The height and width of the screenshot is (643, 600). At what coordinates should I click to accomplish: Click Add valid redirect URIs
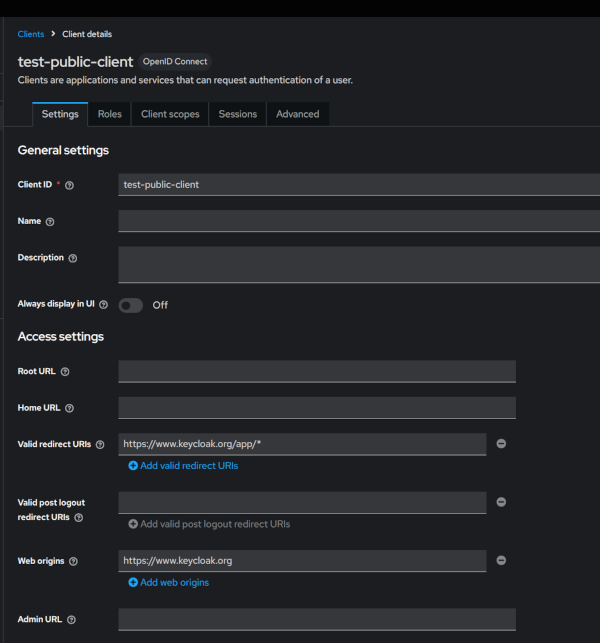tap(183, 466)
